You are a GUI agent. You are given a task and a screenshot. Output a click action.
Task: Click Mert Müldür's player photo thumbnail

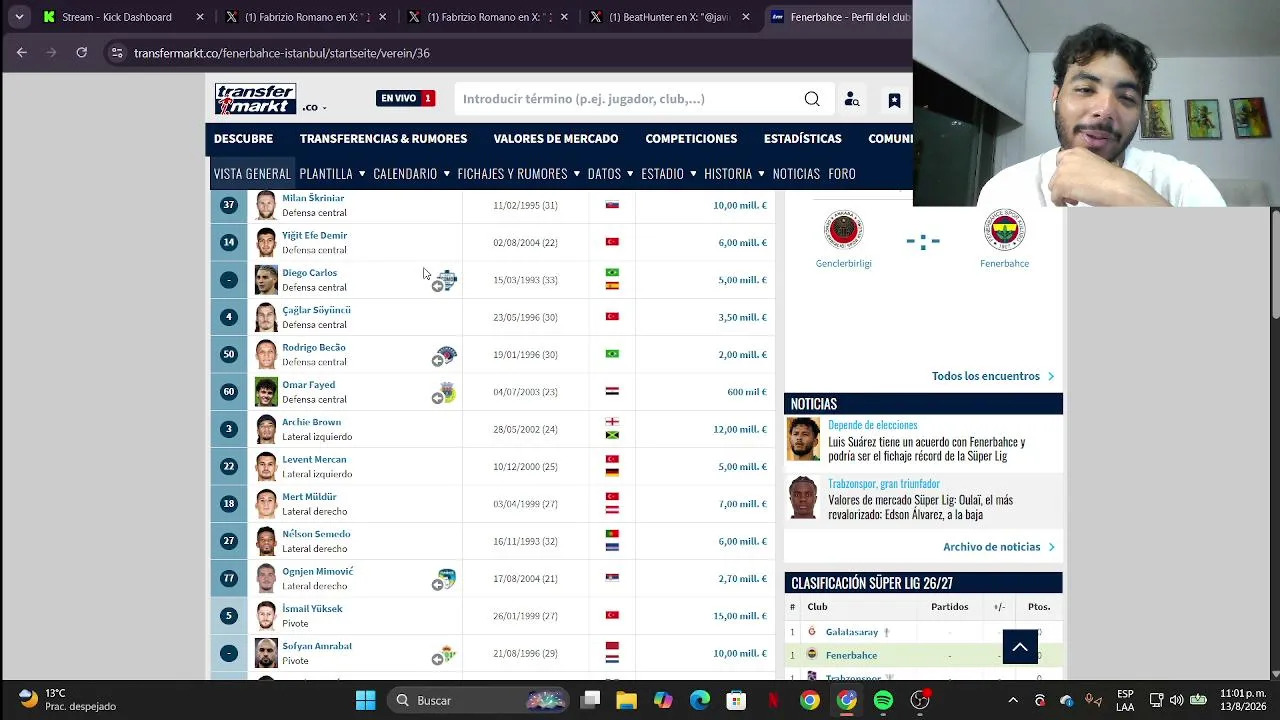tap(266, 503)
